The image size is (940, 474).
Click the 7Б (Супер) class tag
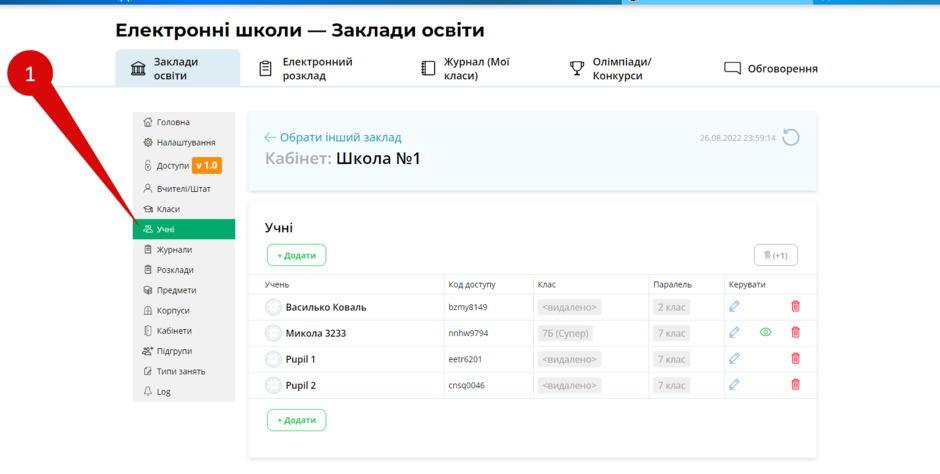pos(565,333)
